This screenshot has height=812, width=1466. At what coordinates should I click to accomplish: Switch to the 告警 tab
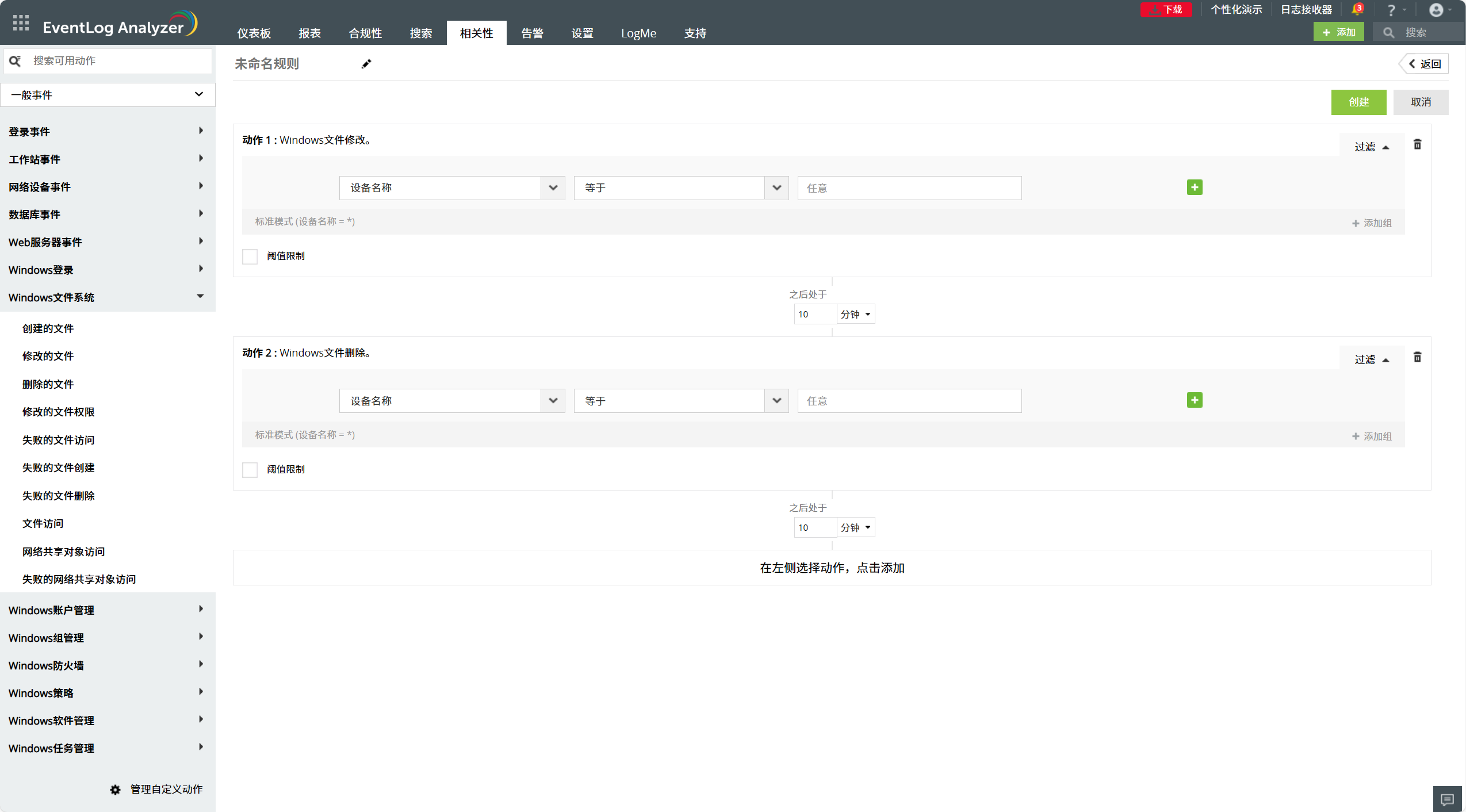[x=532, y=33]
